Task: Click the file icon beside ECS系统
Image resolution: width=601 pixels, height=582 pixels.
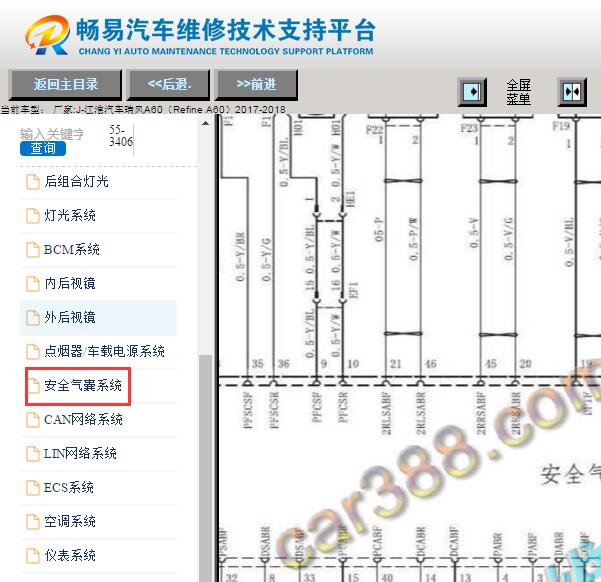Action: (33, 488)
